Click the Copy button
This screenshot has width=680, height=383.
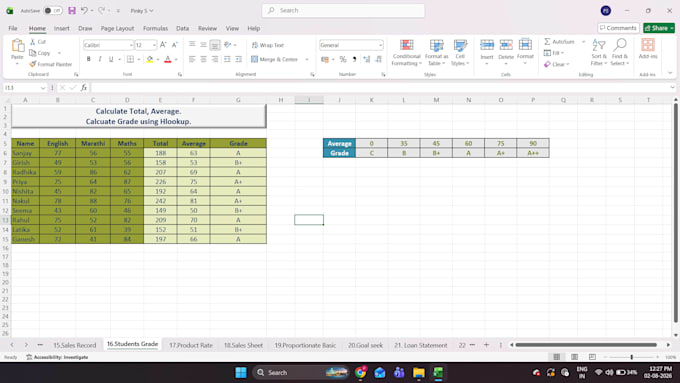pyautogui.click(x=40, y=53)
